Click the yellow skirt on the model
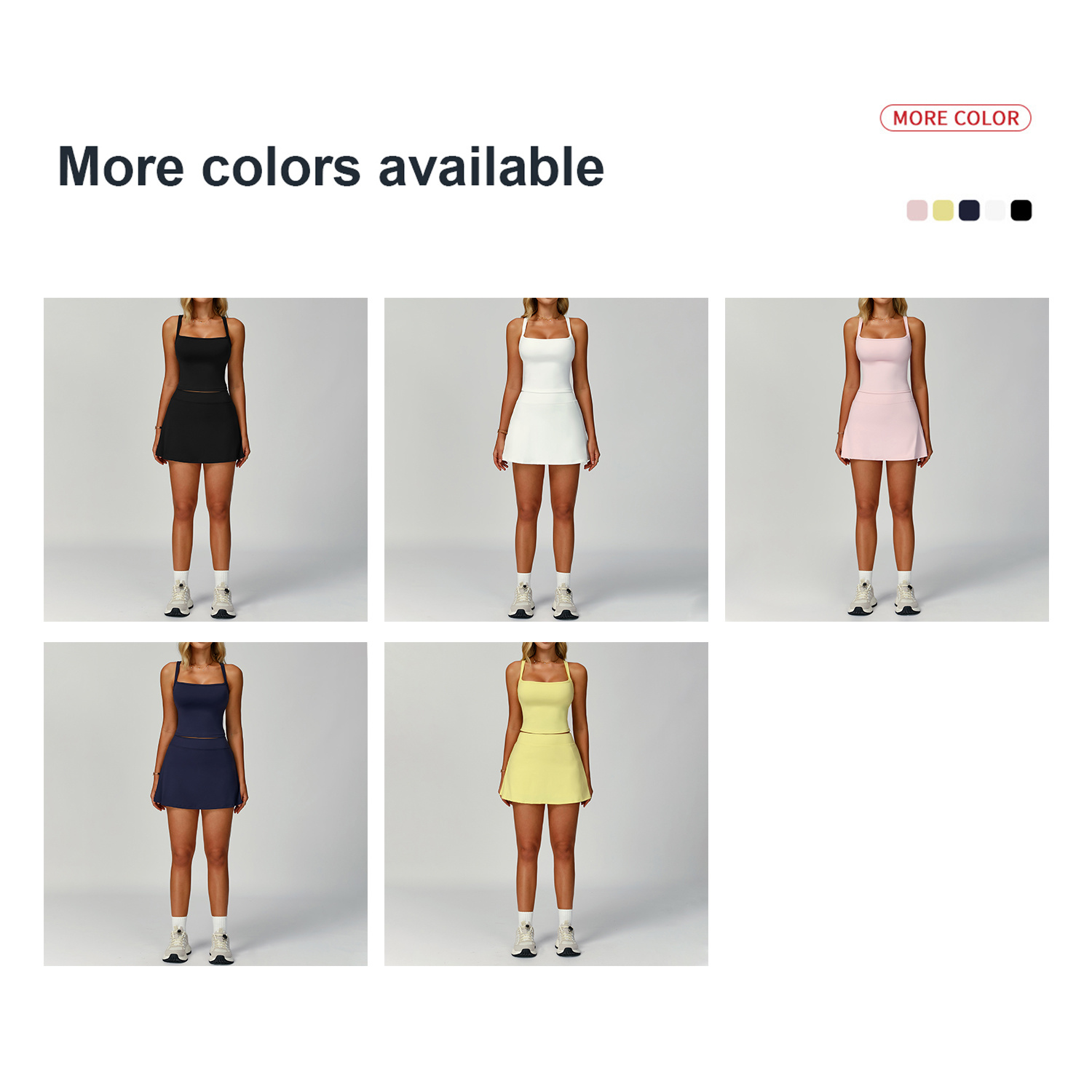The width and height of the screenshot is (1092, 1092). click(x=545, y=769)
